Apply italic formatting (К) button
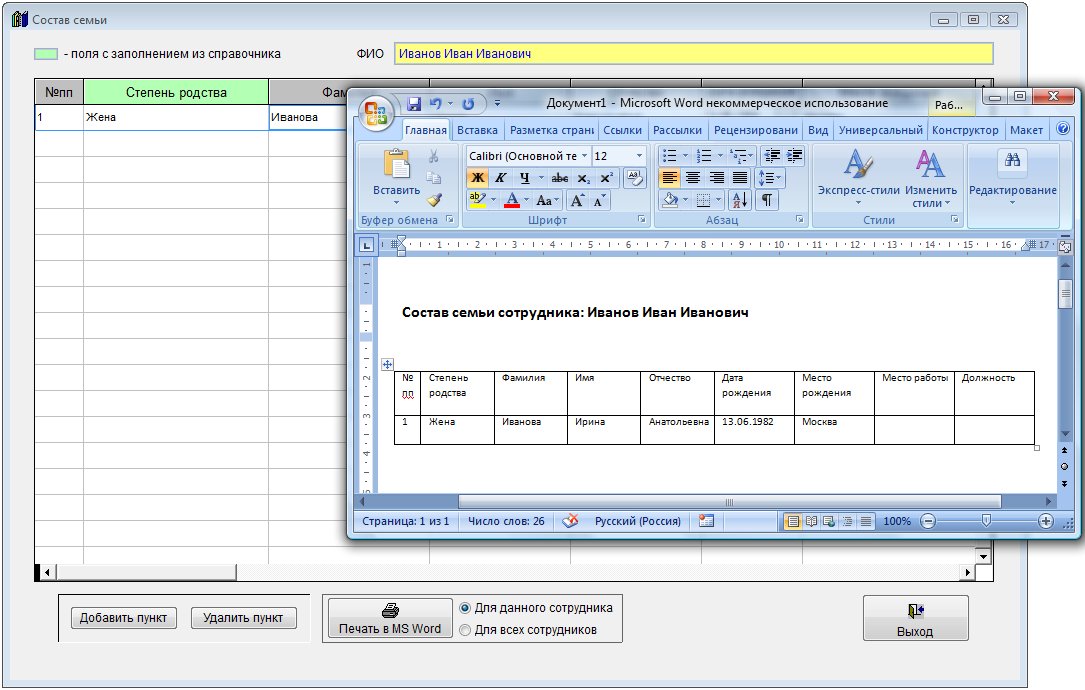Image resolution: width=1085 pixels, height=690 pixels. click(501, 178)
